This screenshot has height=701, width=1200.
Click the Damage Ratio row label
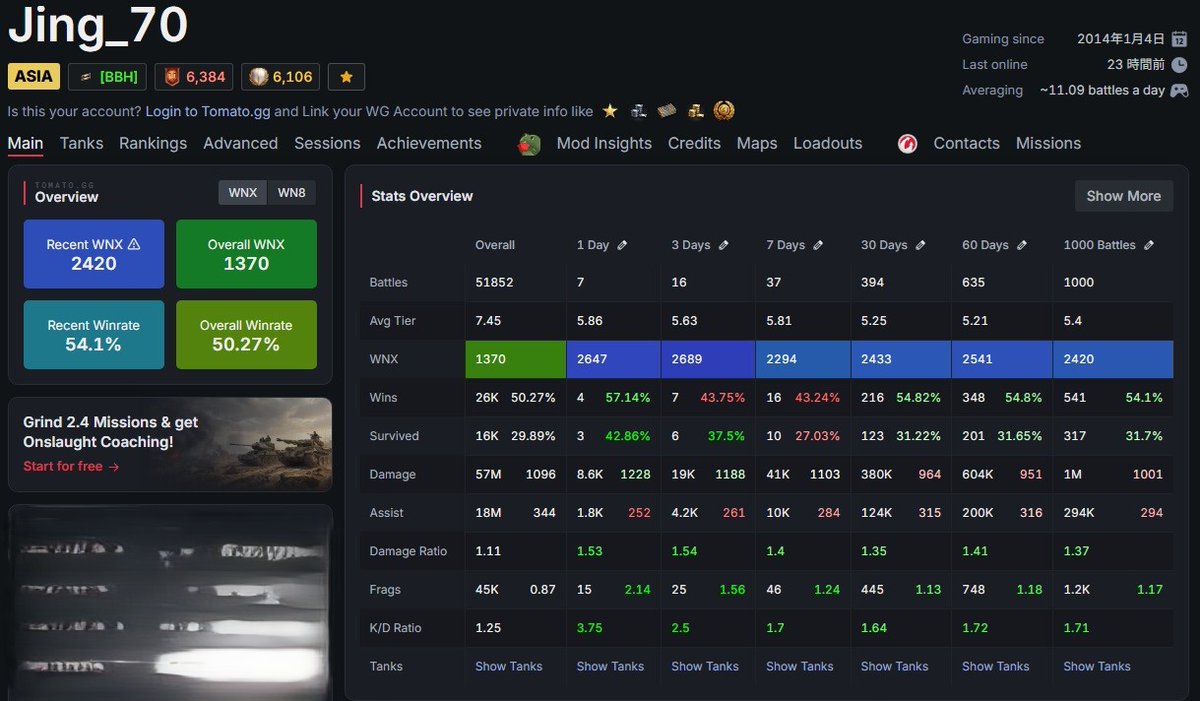point(408,551)
